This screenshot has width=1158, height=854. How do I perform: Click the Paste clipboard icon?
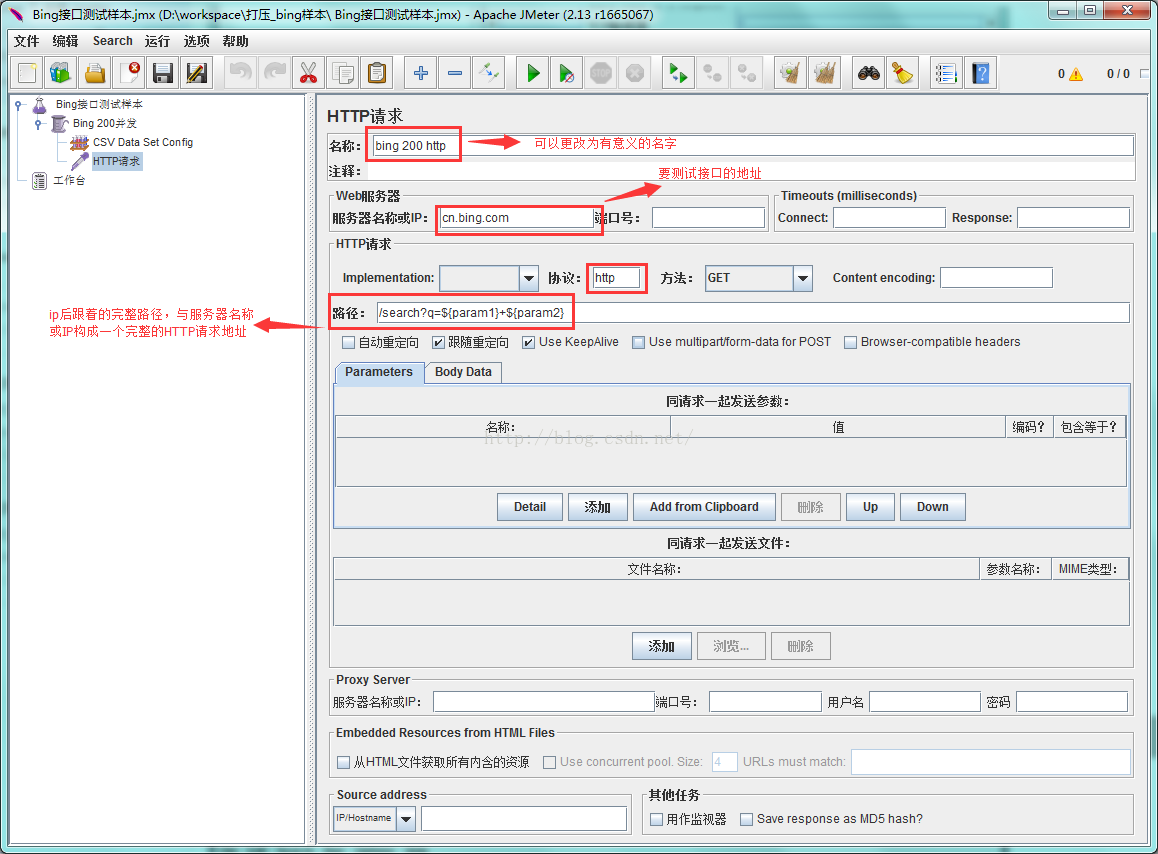377,73
